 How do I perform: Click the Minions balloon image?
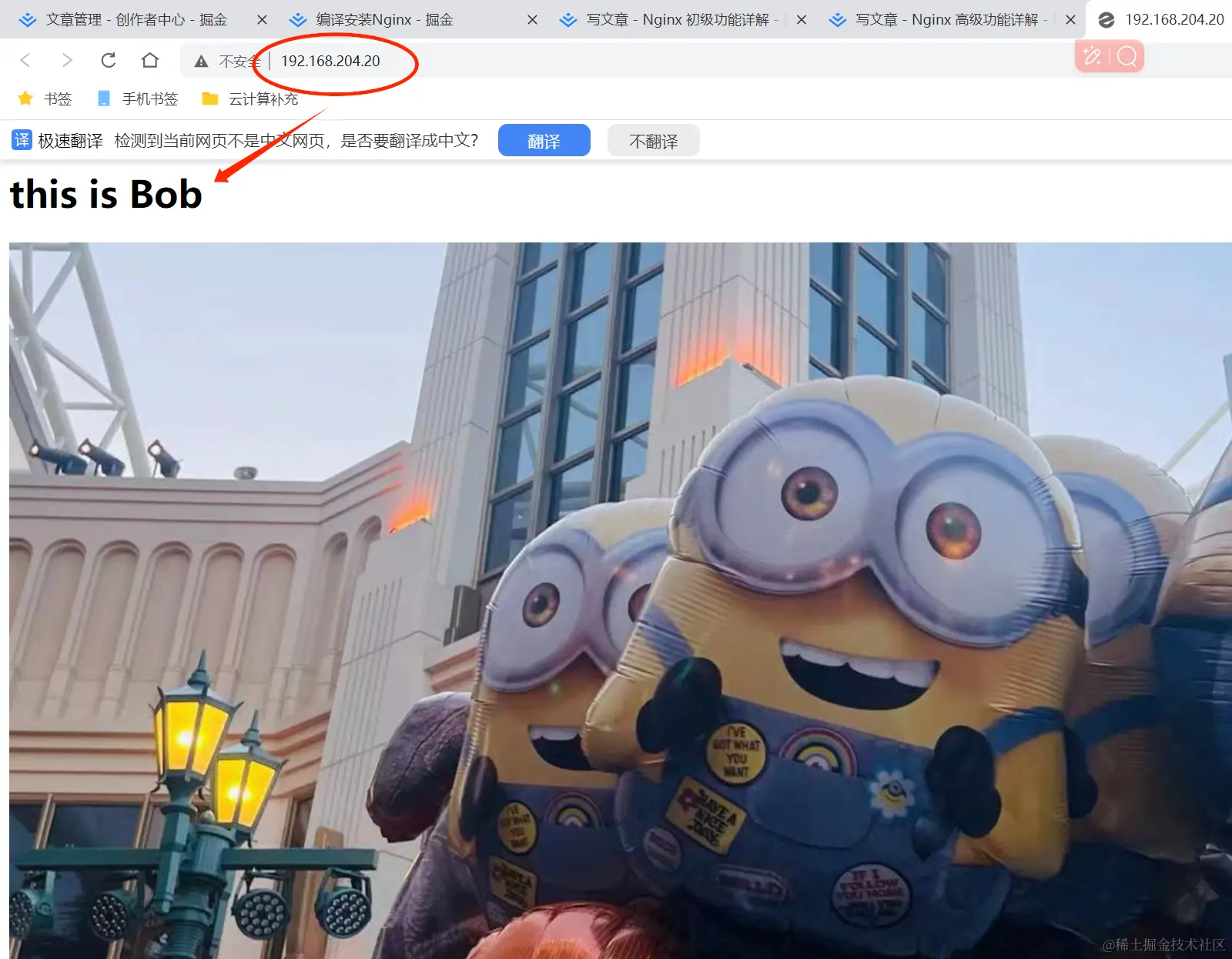621,600
